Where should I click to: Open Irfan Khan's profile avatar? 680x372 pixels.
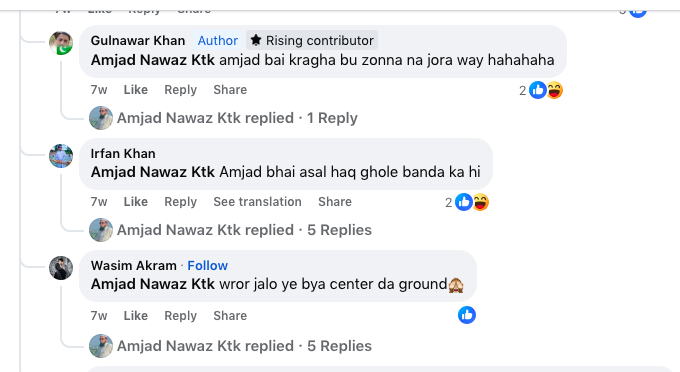point(61,156)
